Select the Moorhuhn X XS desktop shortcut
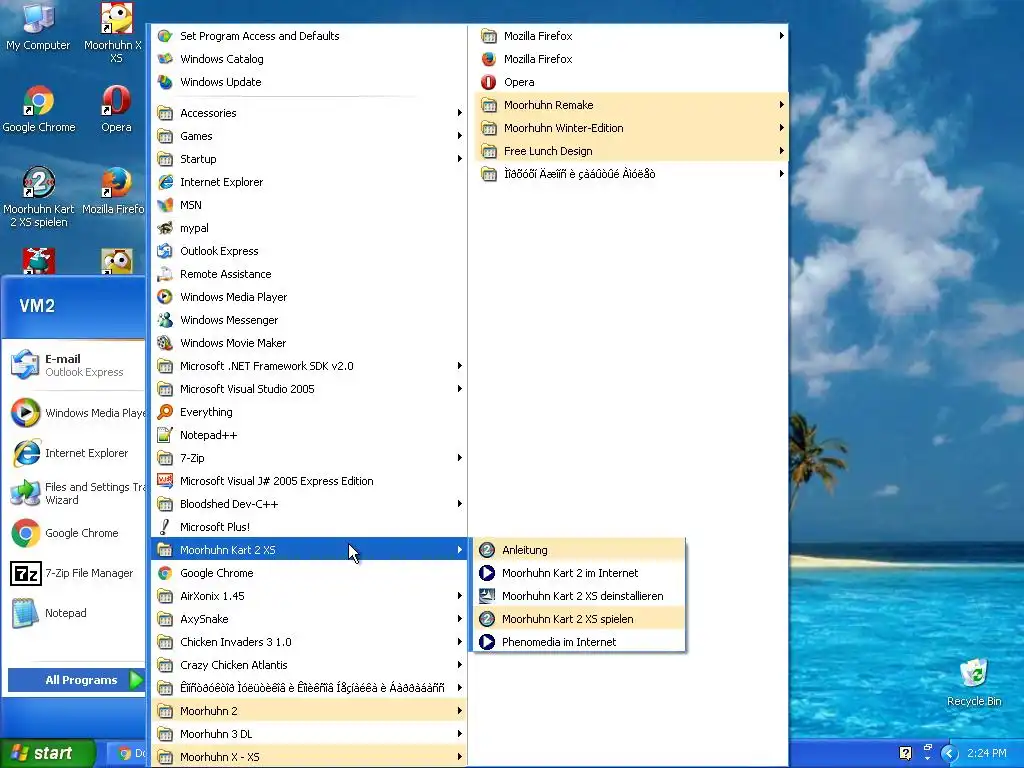 (115, 33)
